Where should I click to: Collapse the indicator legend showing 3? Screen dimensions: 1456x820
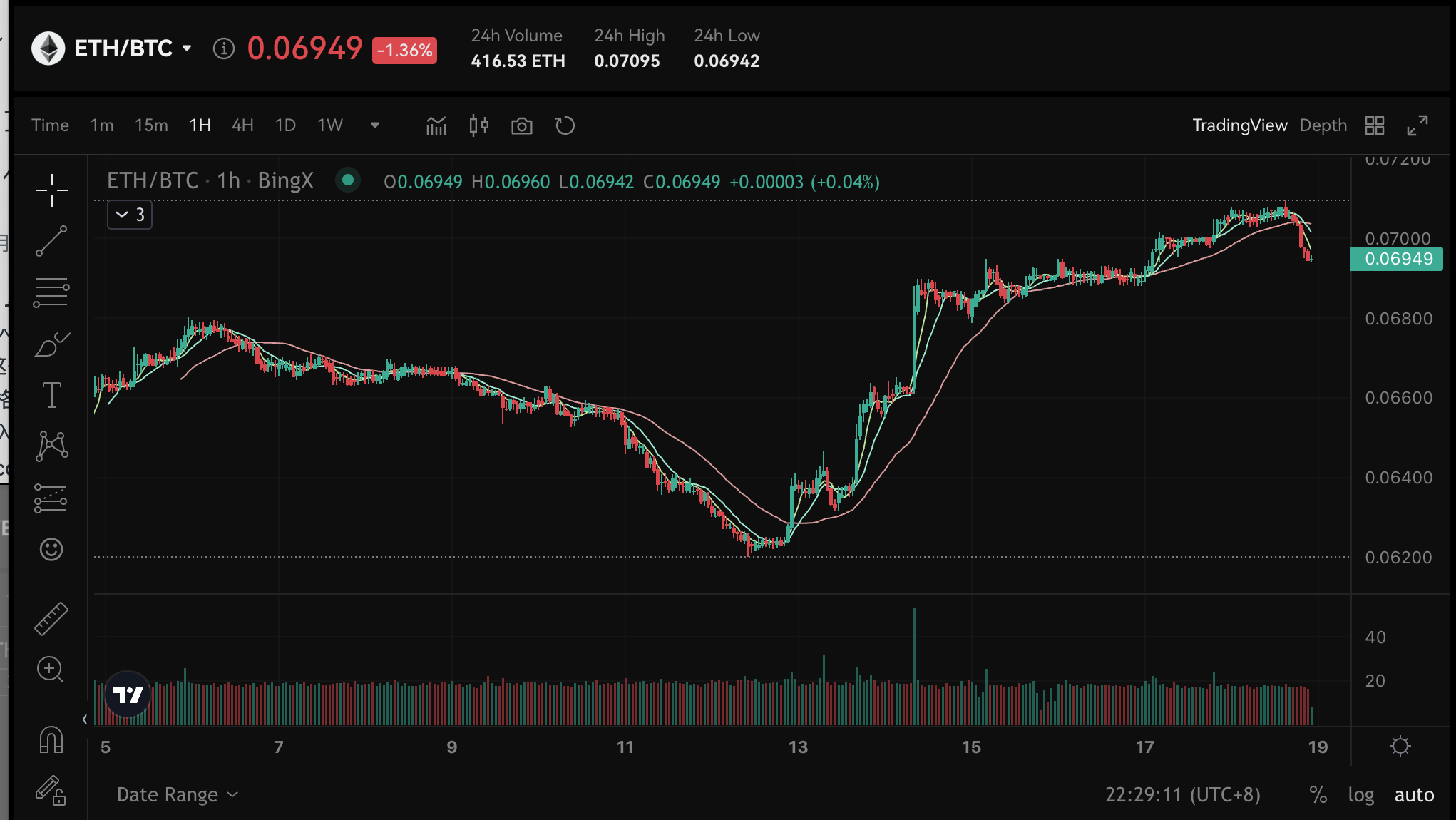130,215
